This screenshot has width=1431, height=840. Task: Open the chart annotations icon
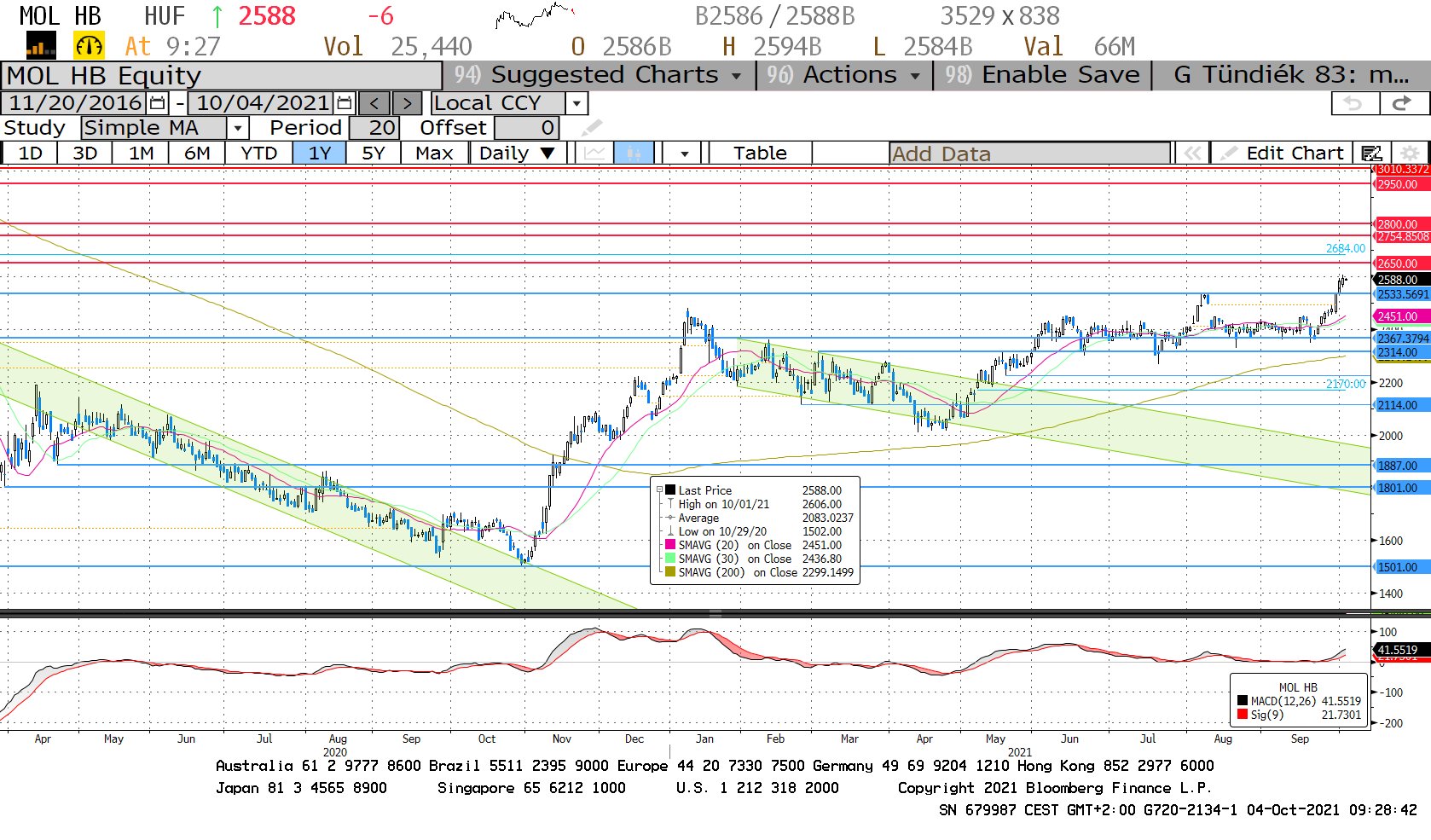point(1371,154)
